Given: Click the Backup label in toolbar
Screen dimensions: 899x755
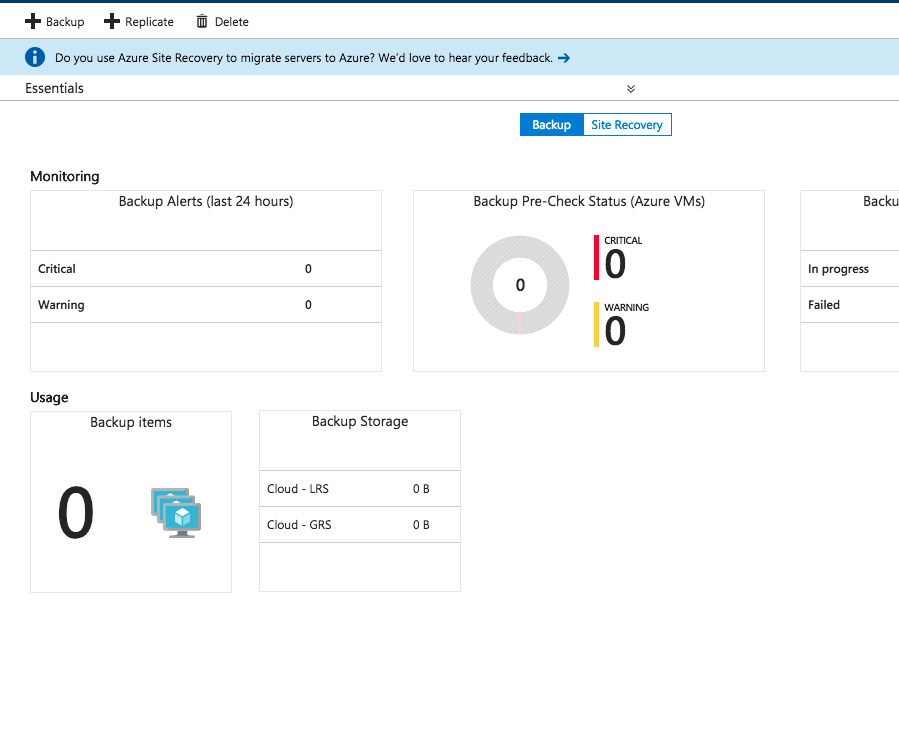Looking at the screenshot, I should pyautogui.click(x=65, y=22).
